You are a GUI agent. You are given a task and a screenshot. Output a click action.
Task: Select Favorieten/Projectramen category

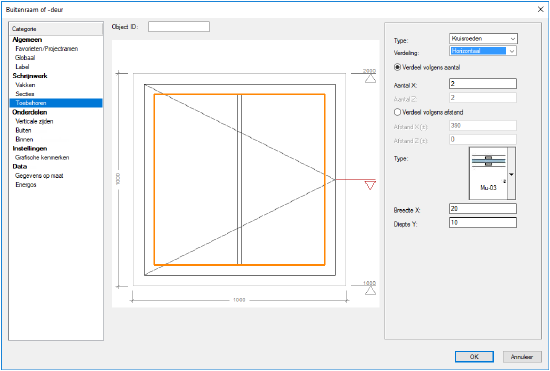click(46, 49)
